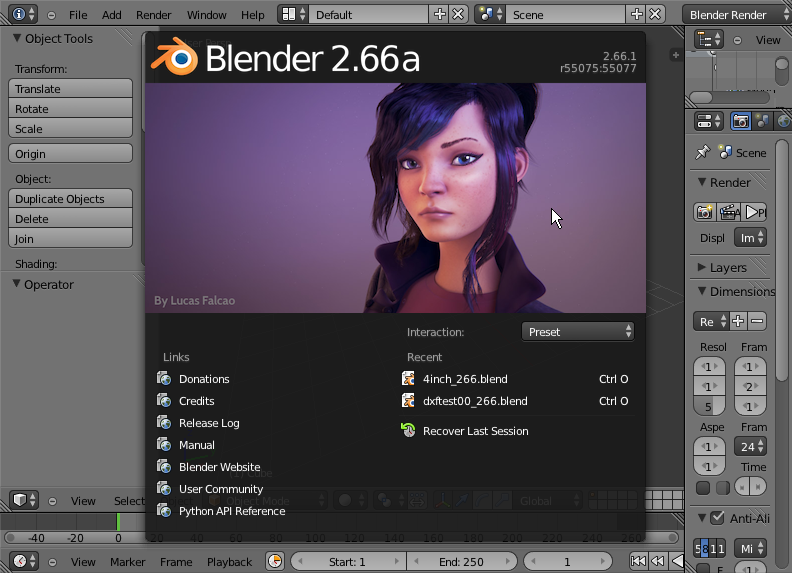Open the Info editor type selector
Screen dimensions: 792x573
click(x=23, y=14)
